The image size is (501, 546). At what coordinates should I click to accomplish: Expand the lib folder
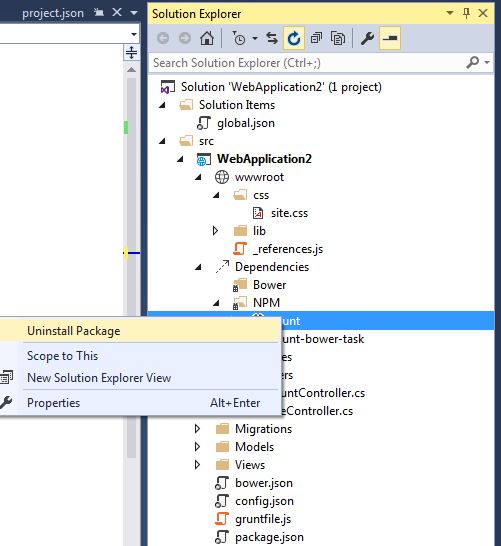216,231
